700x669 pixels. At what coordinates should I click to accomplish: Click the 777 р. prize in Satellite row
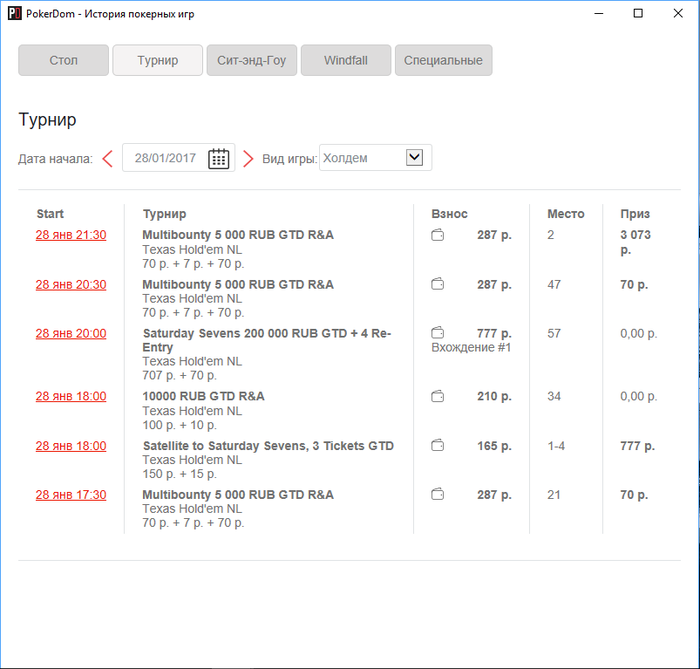[x=638, y=446]
